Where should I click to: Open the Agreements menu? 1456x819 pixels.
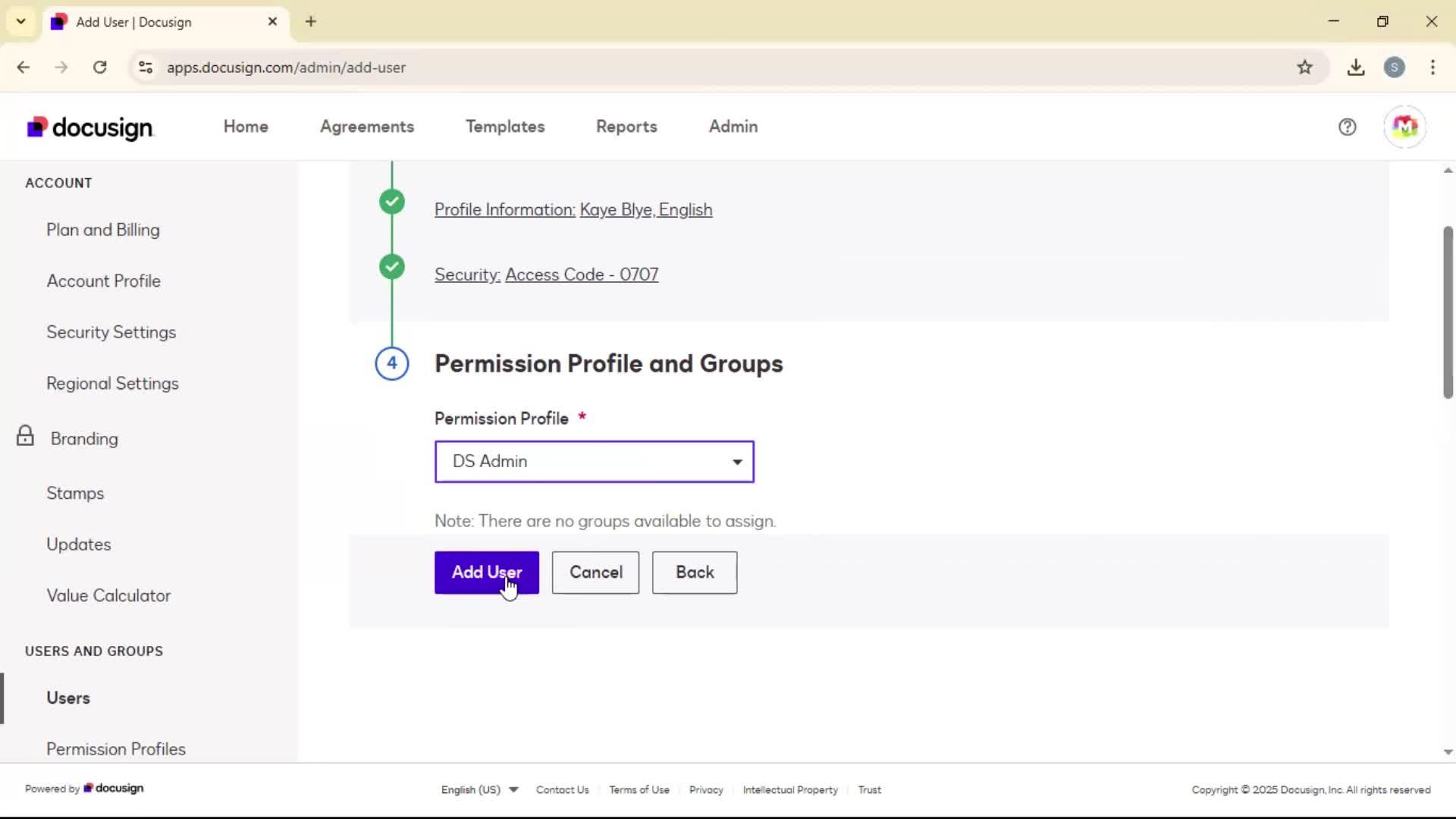pyautogui.click(x=367, y=127)
